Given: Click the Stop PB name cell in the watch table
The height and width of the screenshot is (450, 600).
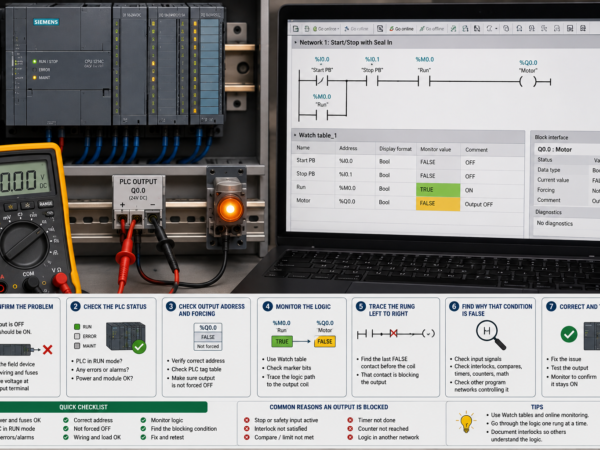Looking at the screenshot, I should tap(306, 174).
